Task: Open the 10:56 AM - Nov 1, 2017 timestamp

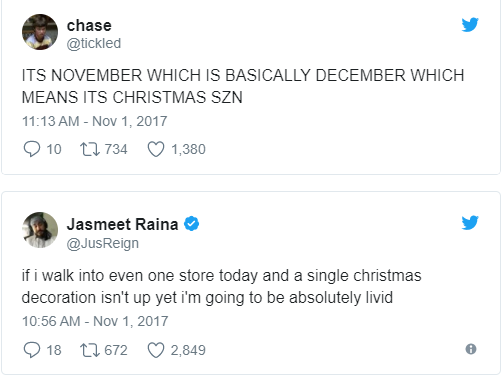Action: point(95,321)
